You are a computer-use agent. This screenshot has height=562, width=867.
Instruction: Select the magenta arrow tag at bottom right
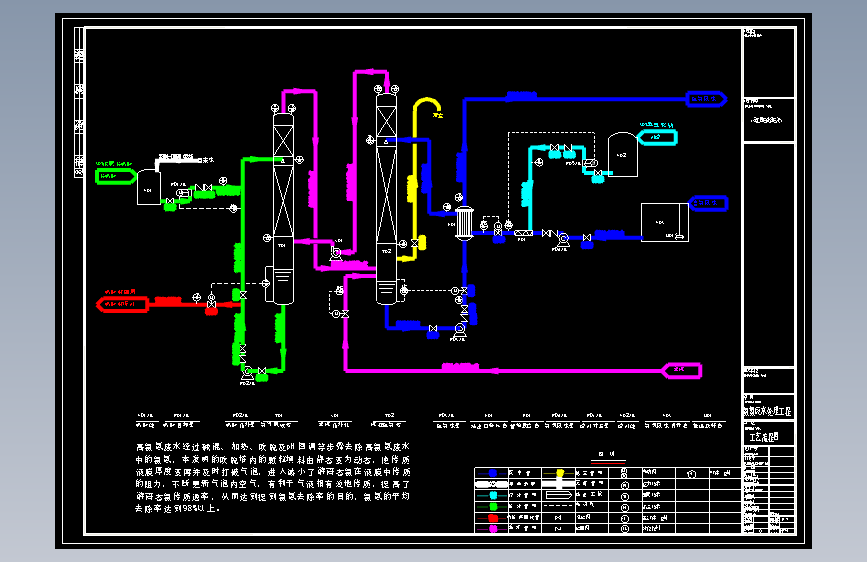pyautogui.click(x=682, y=370)
